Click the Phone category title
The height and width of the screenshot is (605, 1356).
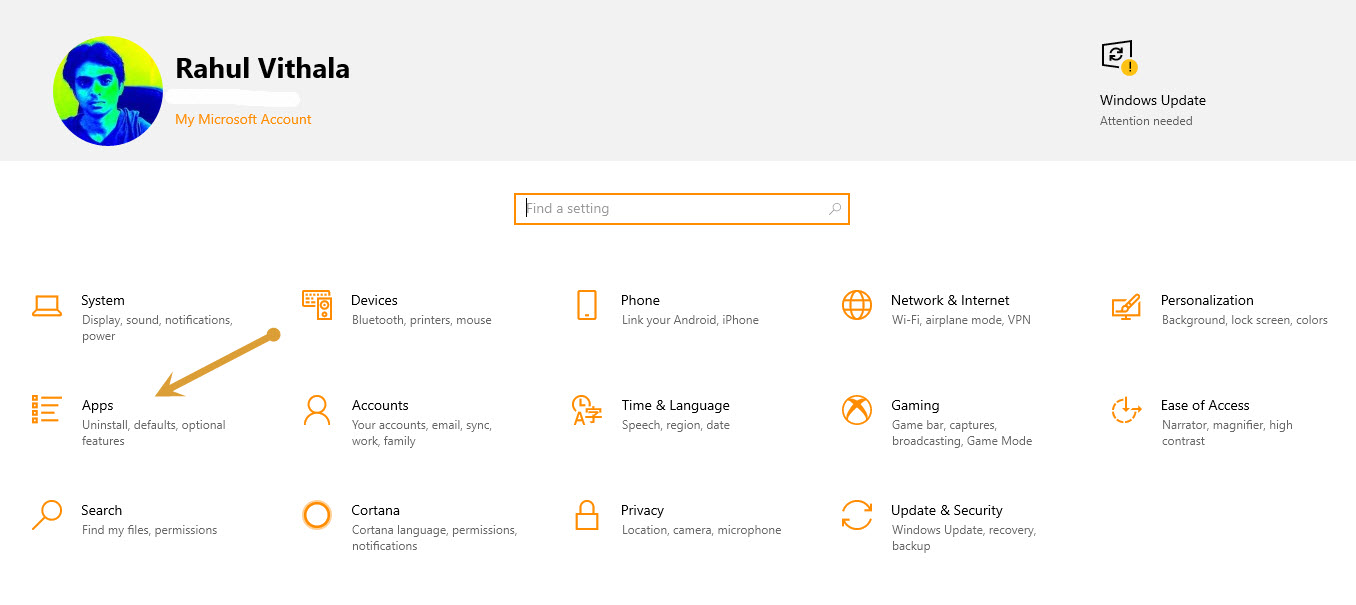(x=640, y=300)
